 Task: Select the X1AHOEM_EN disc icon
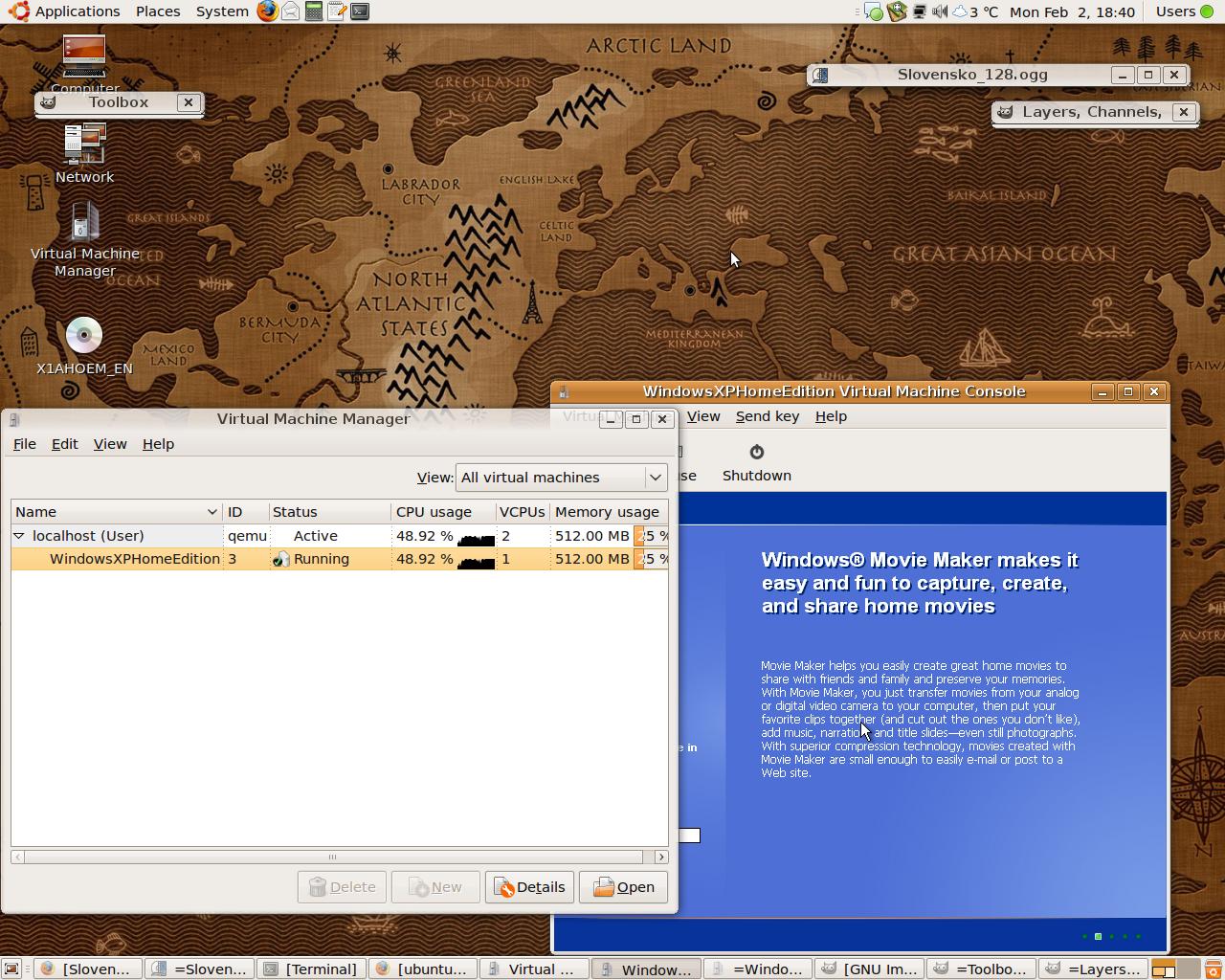pos(84,345)
